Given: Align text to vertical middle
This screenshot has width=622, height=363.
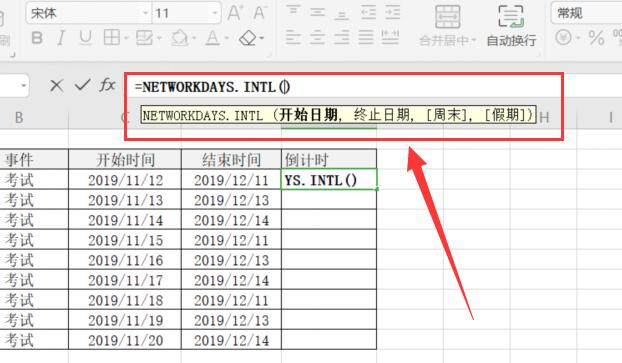Looking at the screenshot, I should pos(317,13).
